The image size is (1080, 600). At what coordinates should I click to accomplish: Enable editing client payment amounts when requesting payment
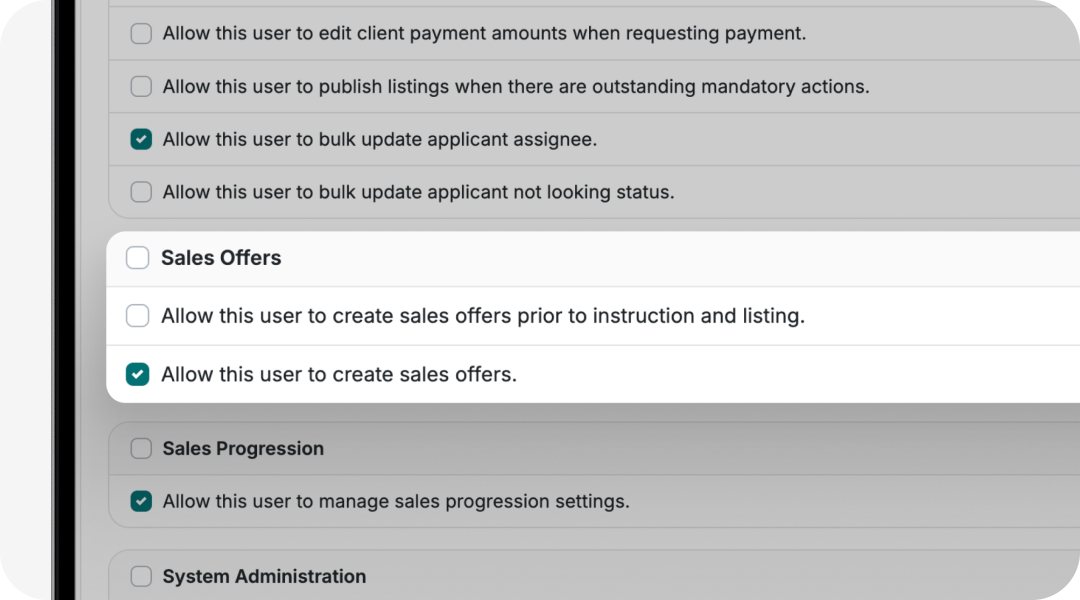coord(140,33)
